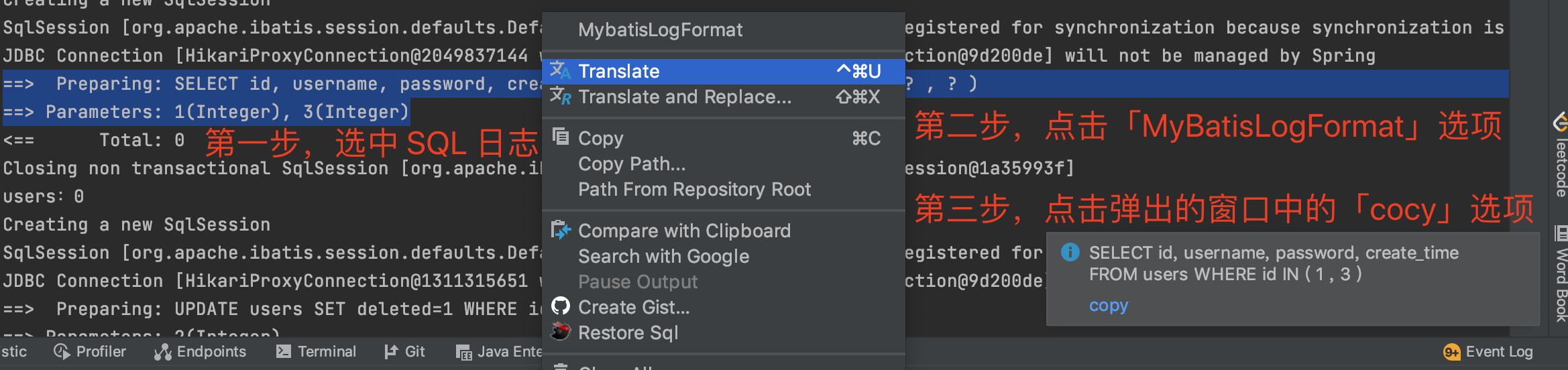Viewport: 1568px width, 370px height.
Task: Click the Event Log notification badge
Action: pos(1451,352)
